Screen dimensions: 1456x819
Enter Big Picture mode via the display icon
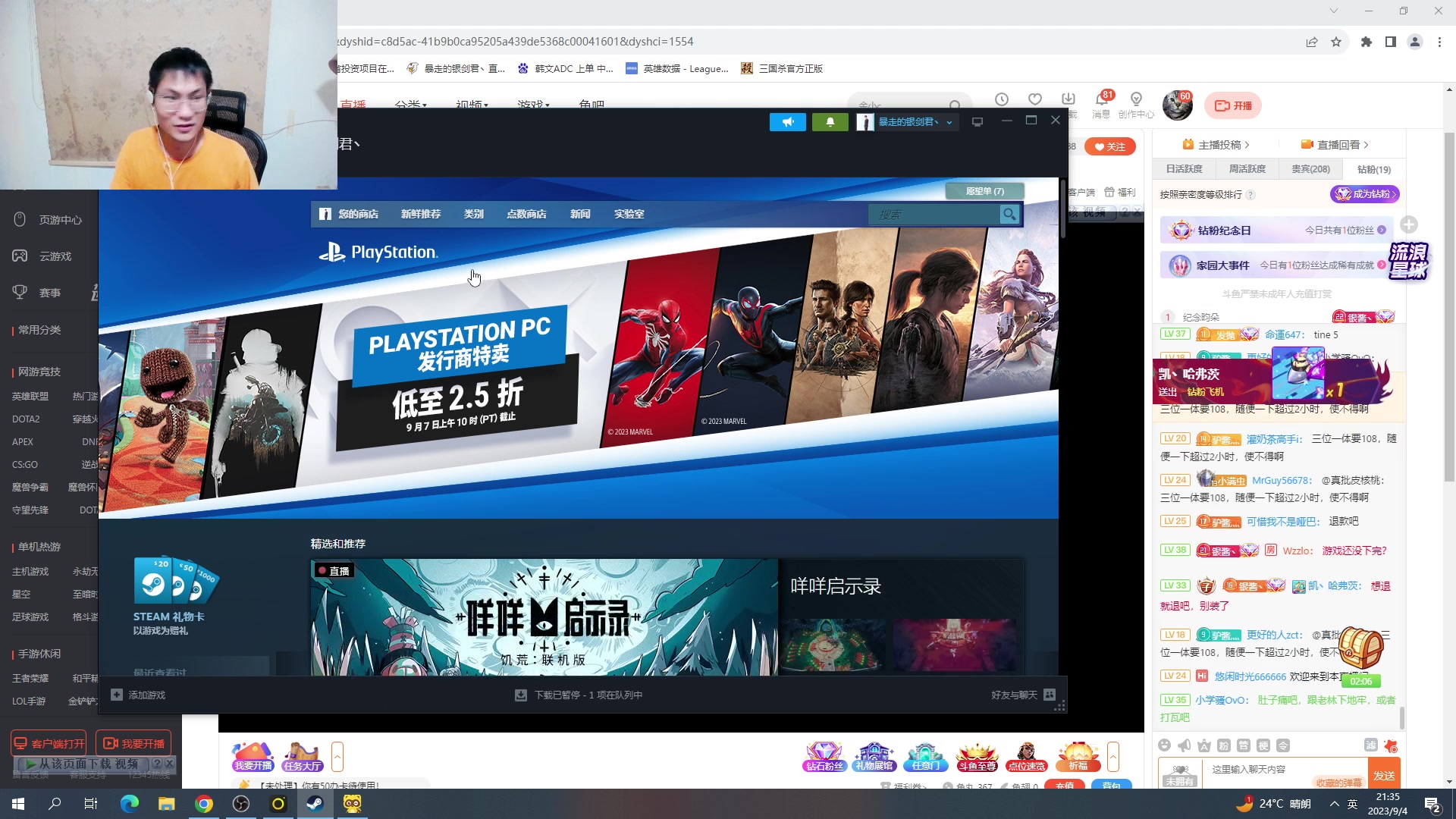977,121
